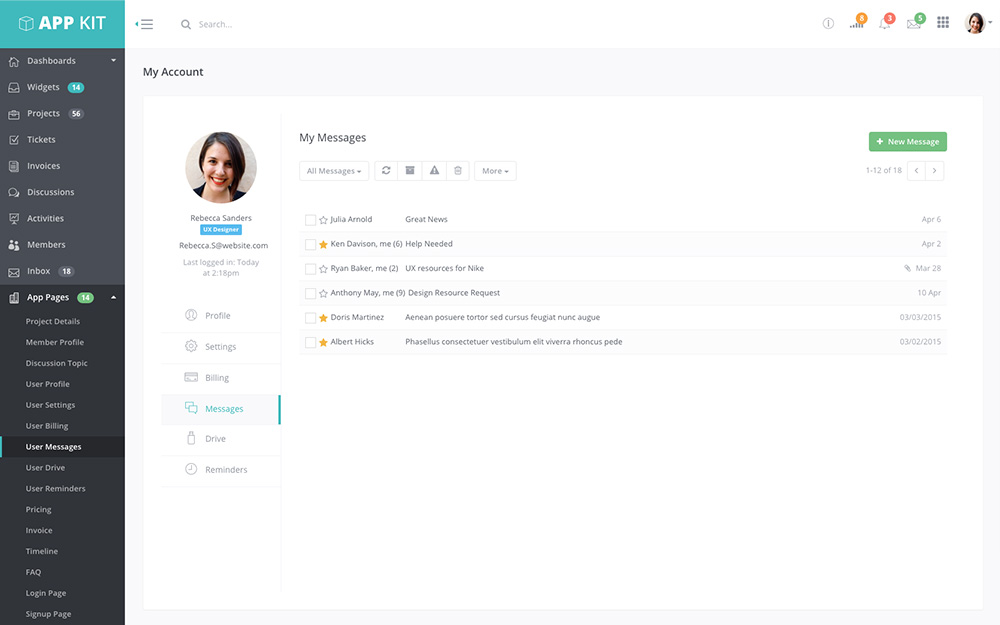Image resolution: width=1000 pixels, height=625 pixels.
Task: Collapse sidebar with the hamburger icon
Action: [145, 24]
